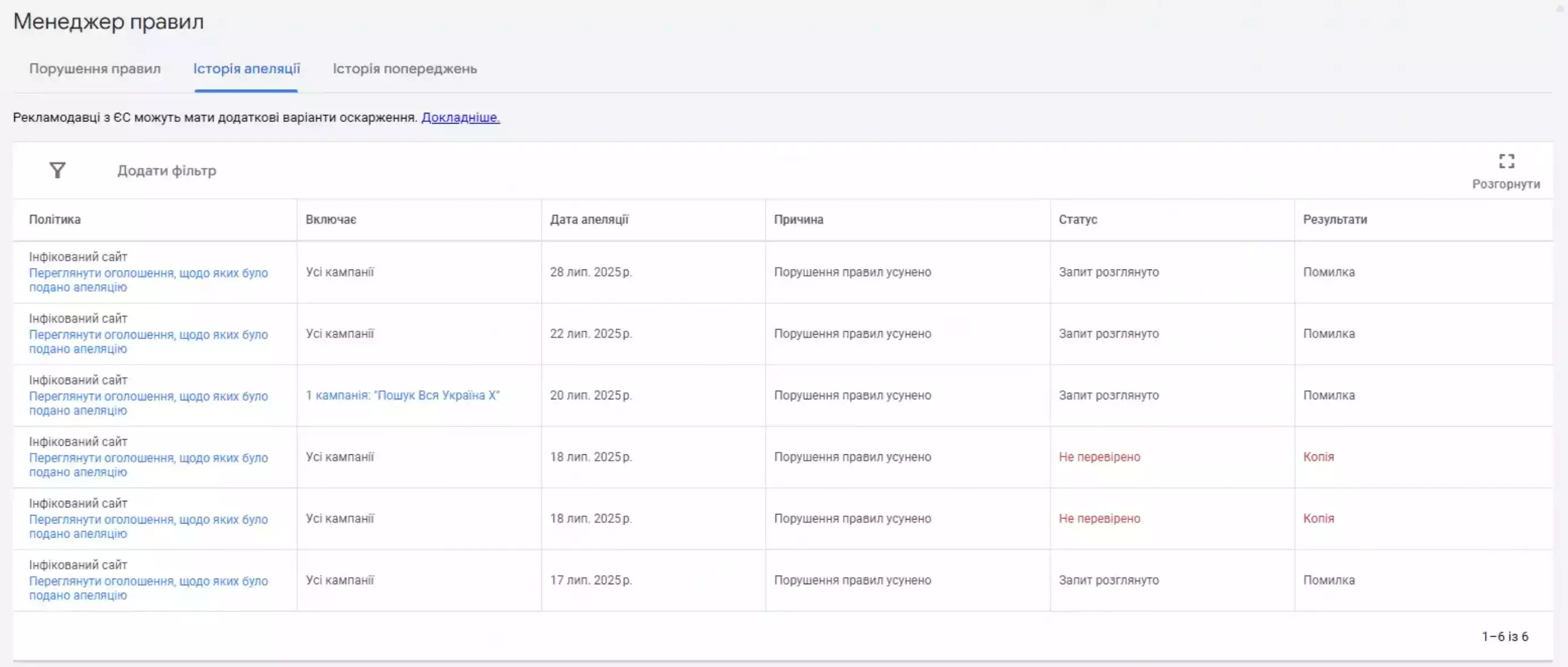Click the Політика column header
This screenshot has width=1568, height=667.
pyautogui.click(x=55, y=219)
